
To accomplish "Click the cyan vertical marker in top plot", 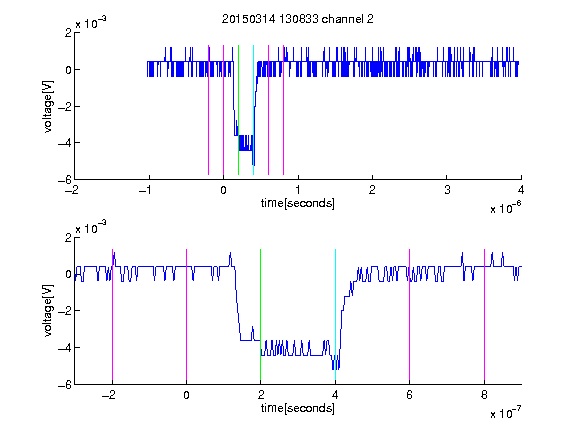I will pyautogui.click(x=253, y=110).
